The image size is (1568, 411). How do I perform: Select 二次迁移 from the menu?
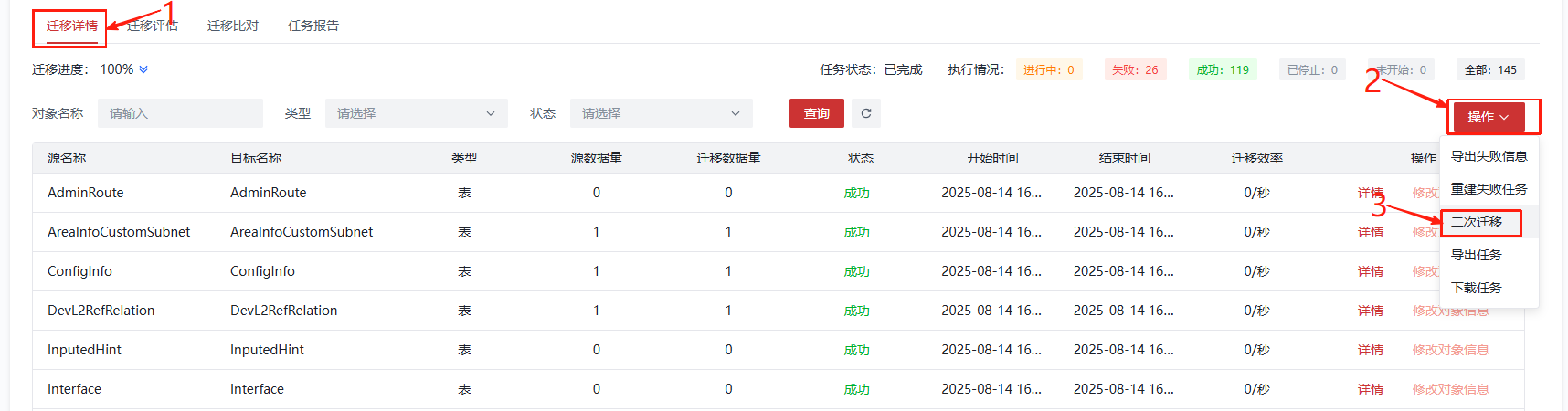[x=1477, y=222]
